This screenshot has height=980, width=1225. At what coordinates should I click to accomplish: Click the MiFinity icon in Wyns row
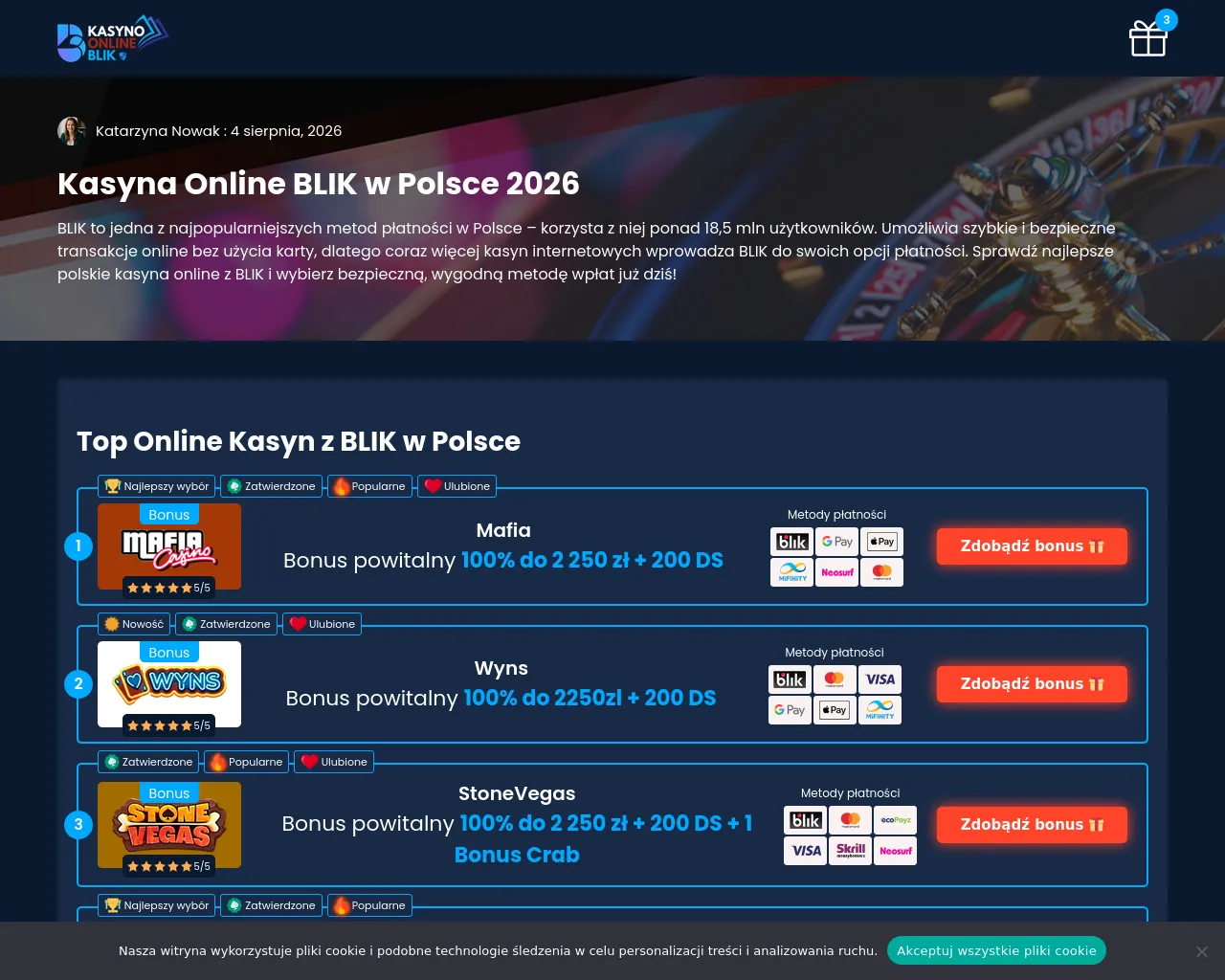coord(880,710)
